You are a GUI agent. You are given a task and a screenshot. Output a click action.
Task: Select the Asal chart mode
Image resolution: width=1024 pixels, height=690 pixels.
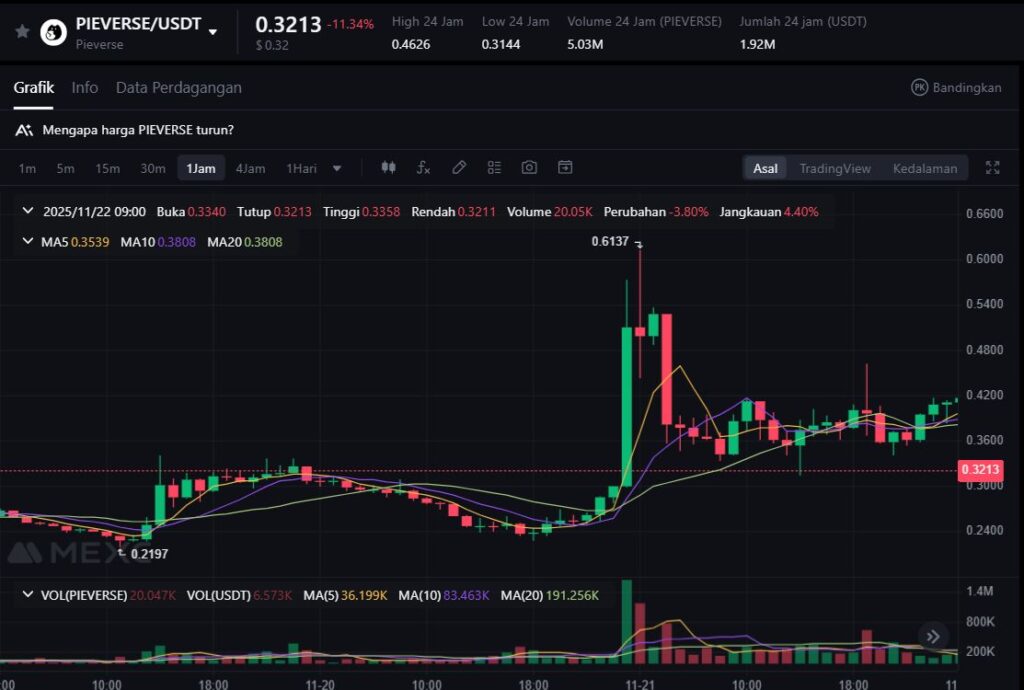[765, 168]
